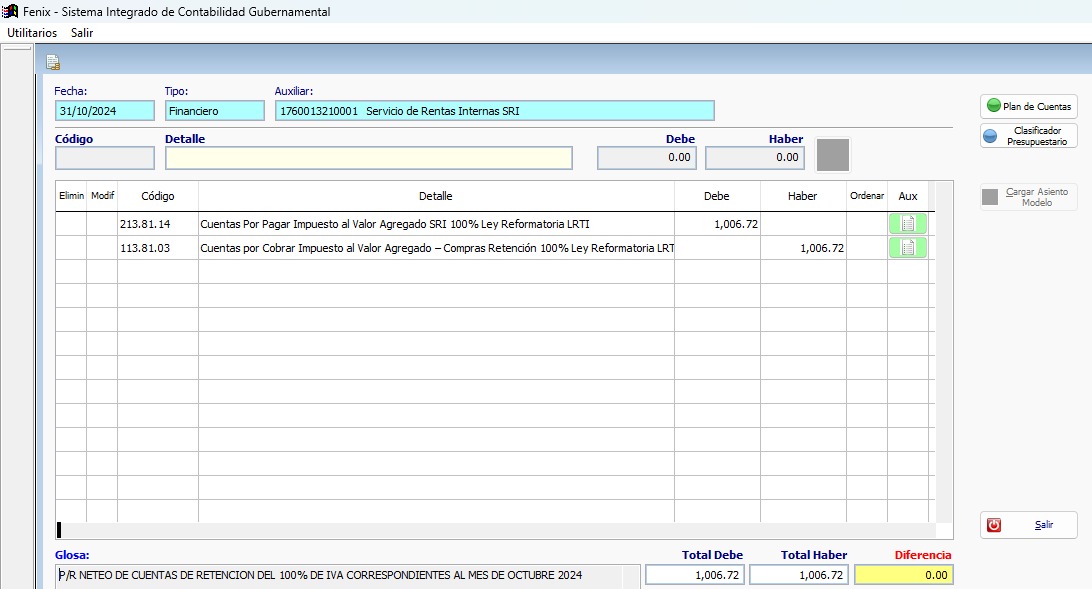Select the Fecha field showing 31/10/2024
This screenshot has width=1092, height=589.
click(105, 111)
